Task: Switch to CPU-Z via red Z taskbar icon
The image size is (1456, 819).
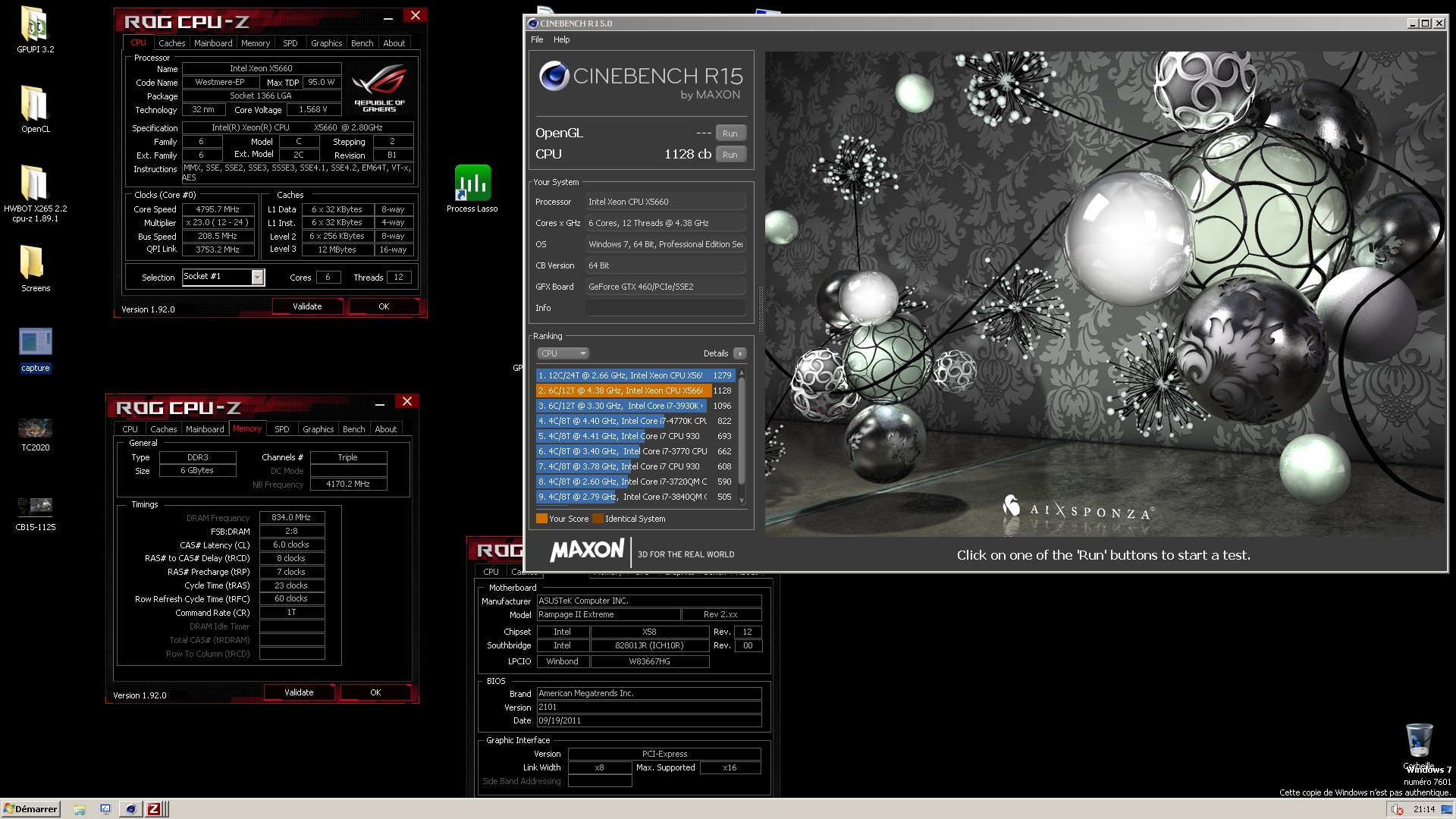Action: (x=154, y=809)
